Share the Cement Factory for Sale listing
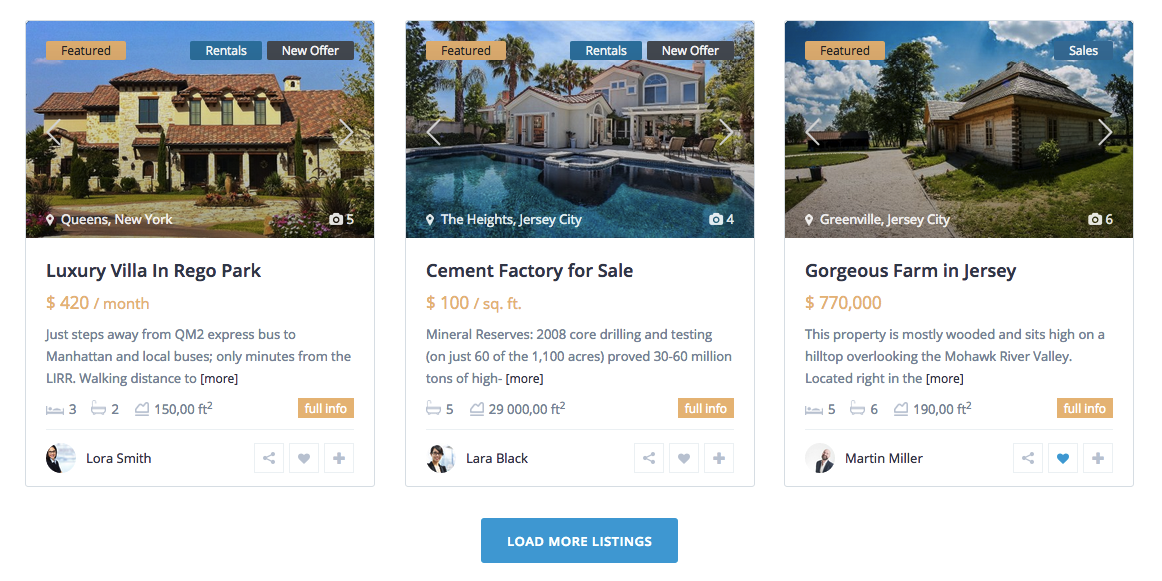Viewport: 1162px width, 581px height. (x=648, y=458)
